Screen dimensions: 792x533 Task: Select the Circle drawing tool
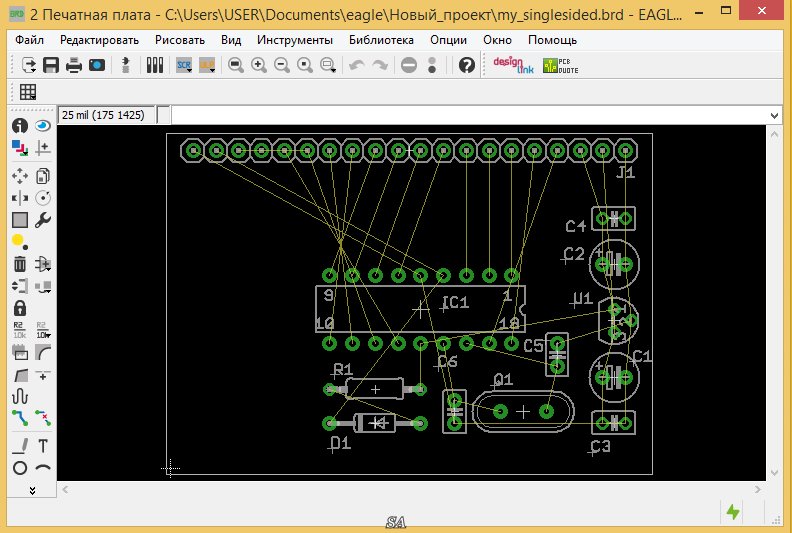point(19,467)
